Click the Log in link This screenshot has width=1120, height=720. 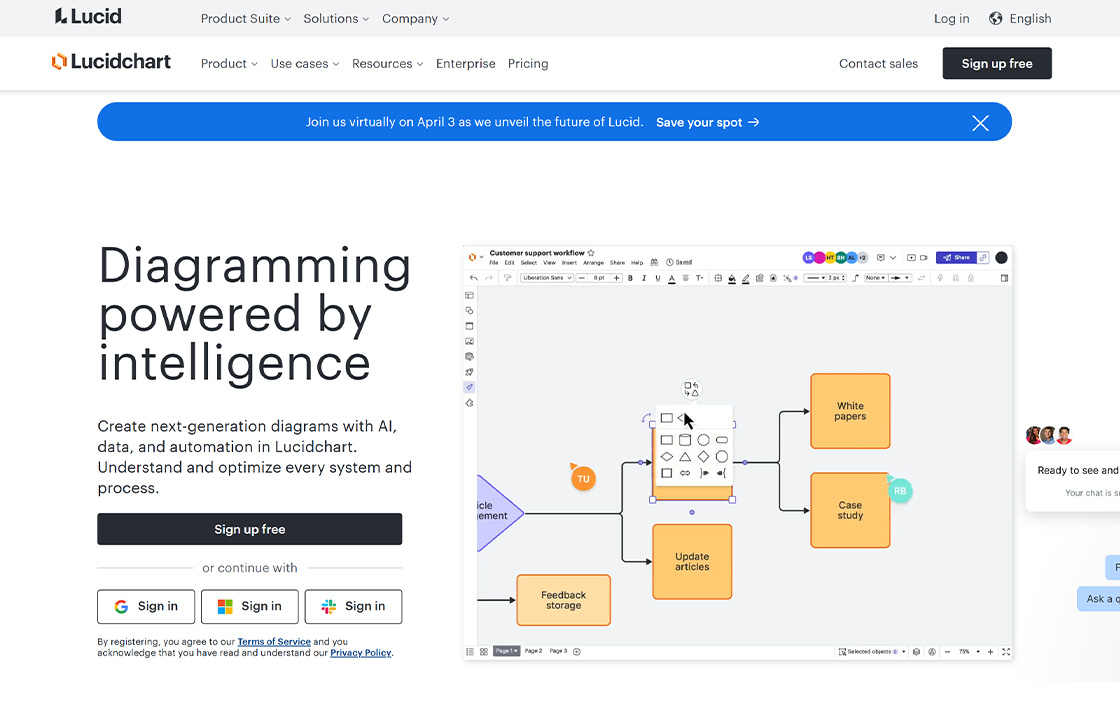(951, 19)
